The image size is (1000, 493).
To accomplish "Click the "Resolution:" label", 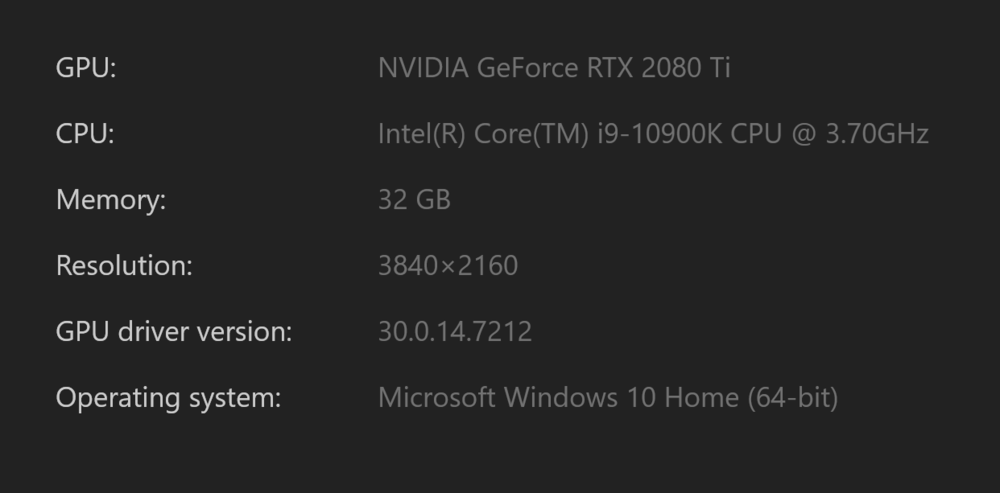I will click(123, 266).
